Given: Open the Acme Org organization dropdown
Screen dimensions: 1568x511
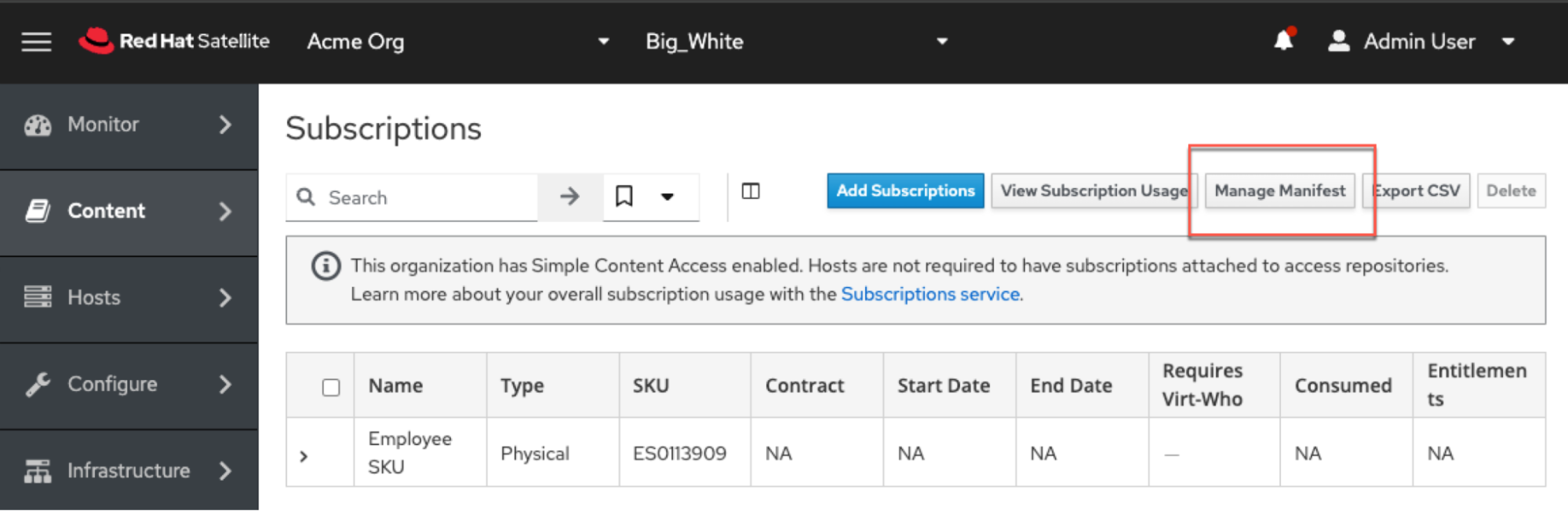Looking at the screenshot, I should pyautogui.click(x=458, y=42).
